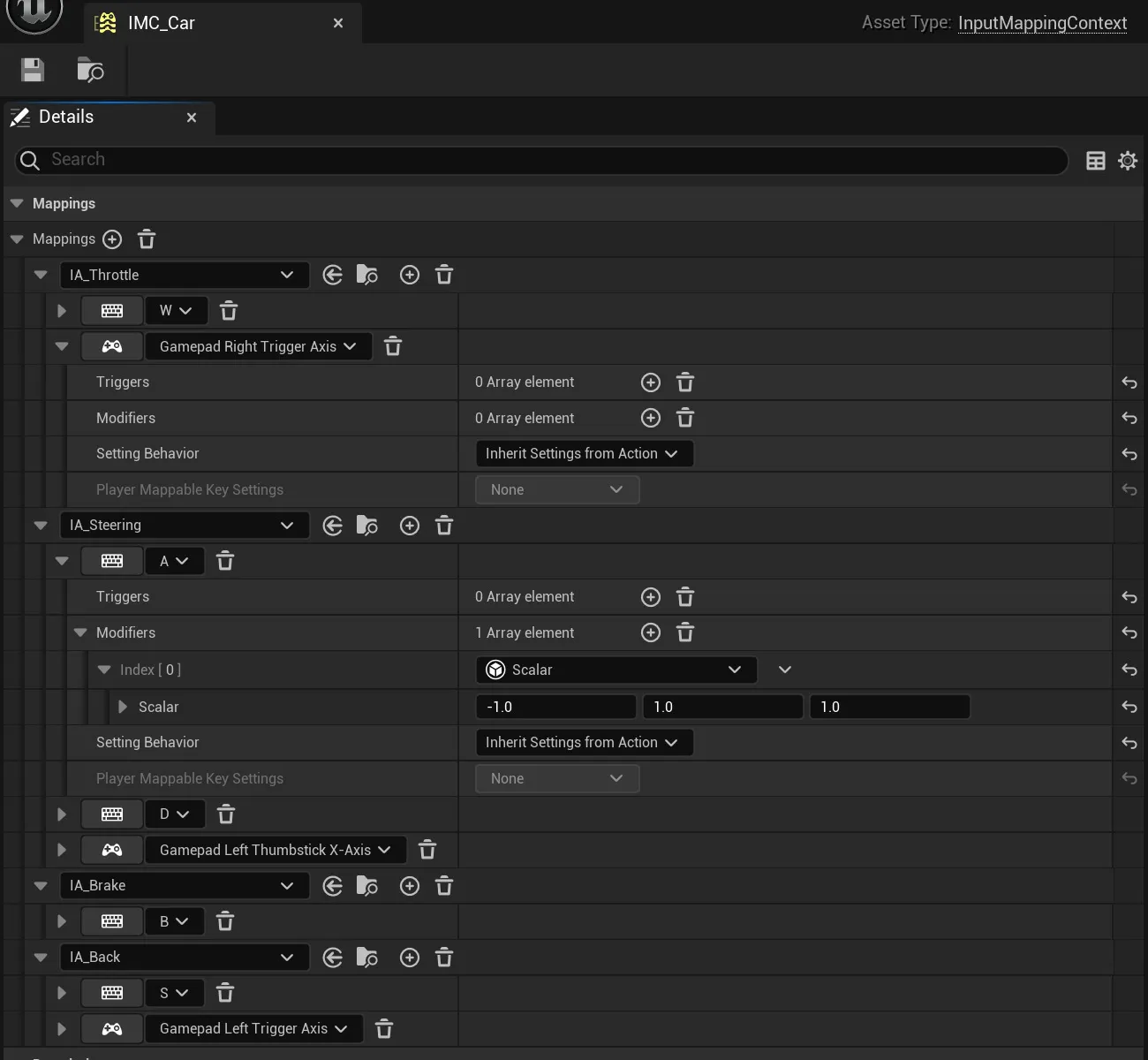Screen dimensions: 1148x1060
Task: Expand the D key mapping row
Action: (61, 814)
